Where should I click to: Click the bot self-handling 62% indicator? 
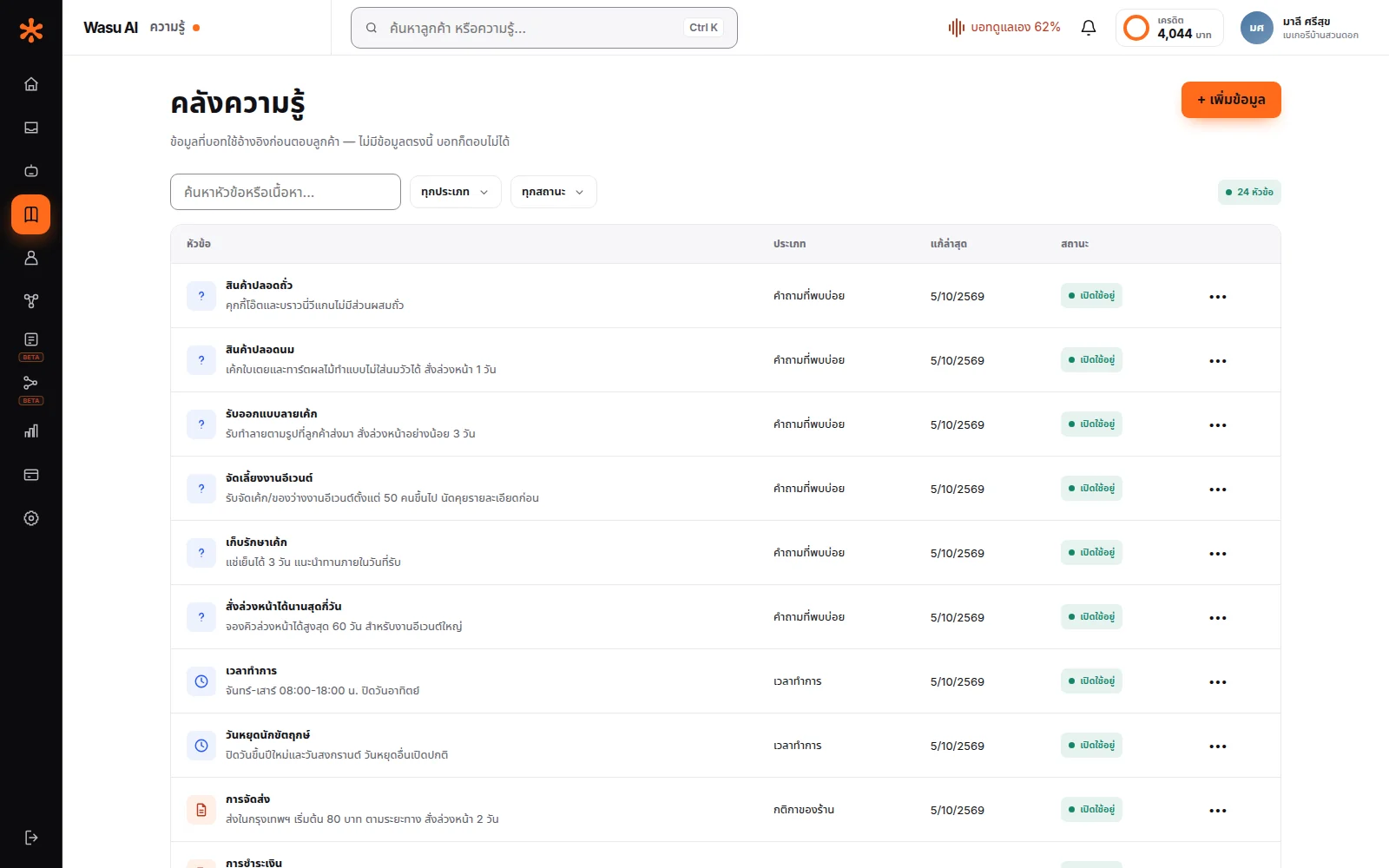point(1004,28)
